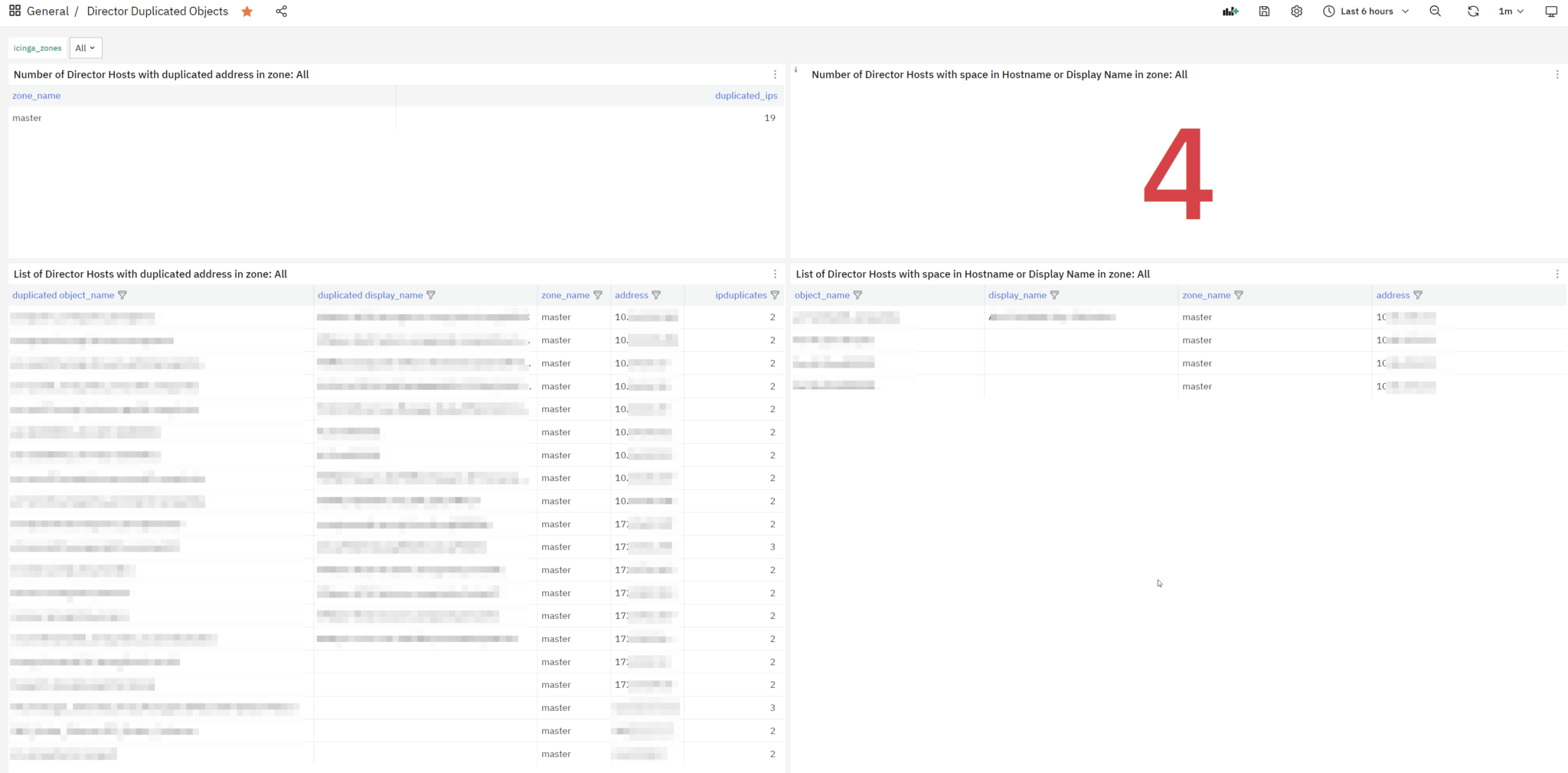Screen dimensions: 1568x773
Task: Click the big red 4 stat value
Action: 1178,175
